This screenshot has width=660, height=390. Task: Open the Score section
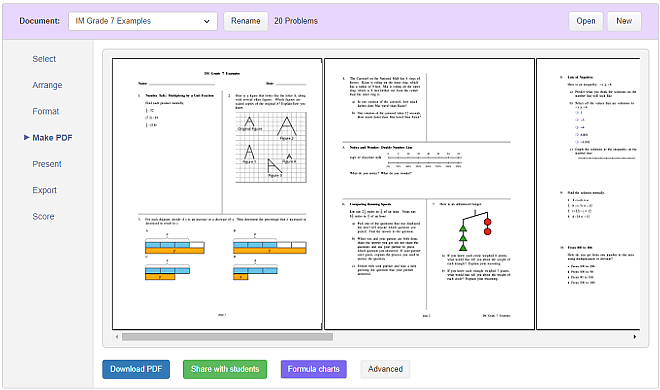click(x=43, y=217)
